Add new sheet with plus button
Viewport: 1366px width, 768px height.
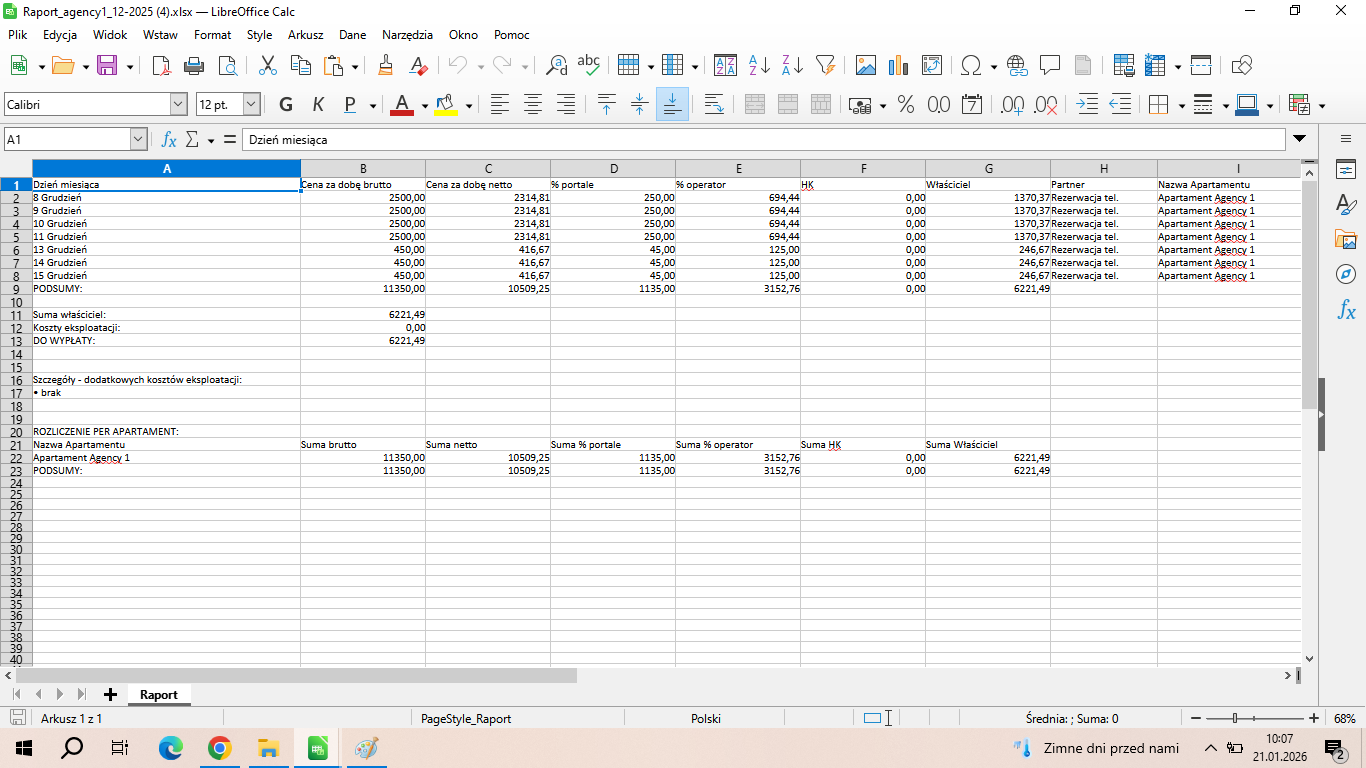coord(110,694)
